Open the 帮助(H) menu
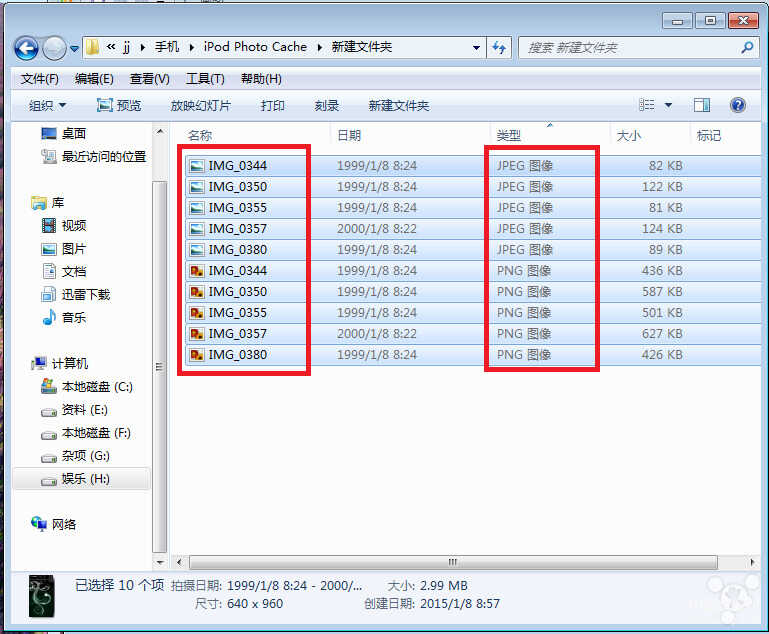The height and width of the screenshot is (634, 769). coord(261,78)
